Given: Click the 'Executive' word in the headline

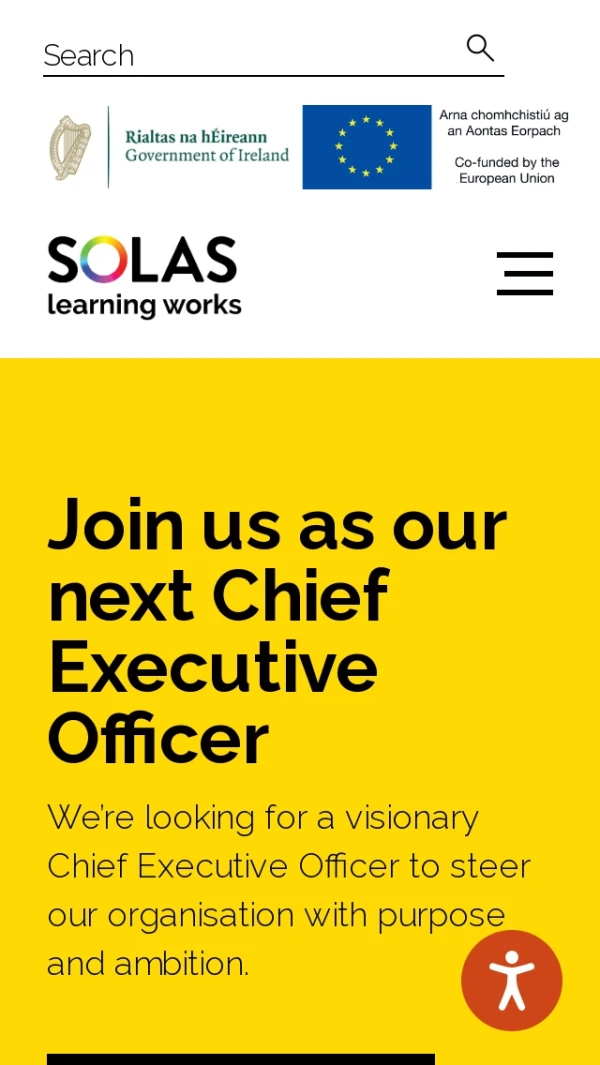Looking at the screenshot, I should (213, 668).
